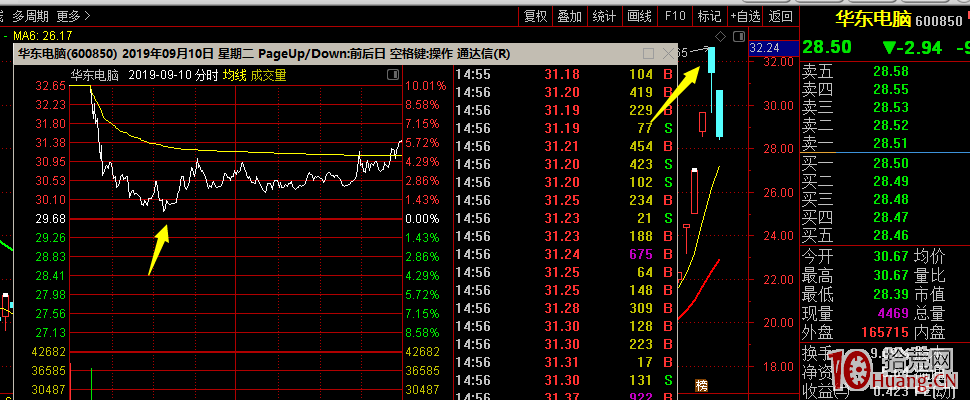Screen dimensions: 970x400
Task: Select the 买一 28.50 order book row
Action: 885,163
